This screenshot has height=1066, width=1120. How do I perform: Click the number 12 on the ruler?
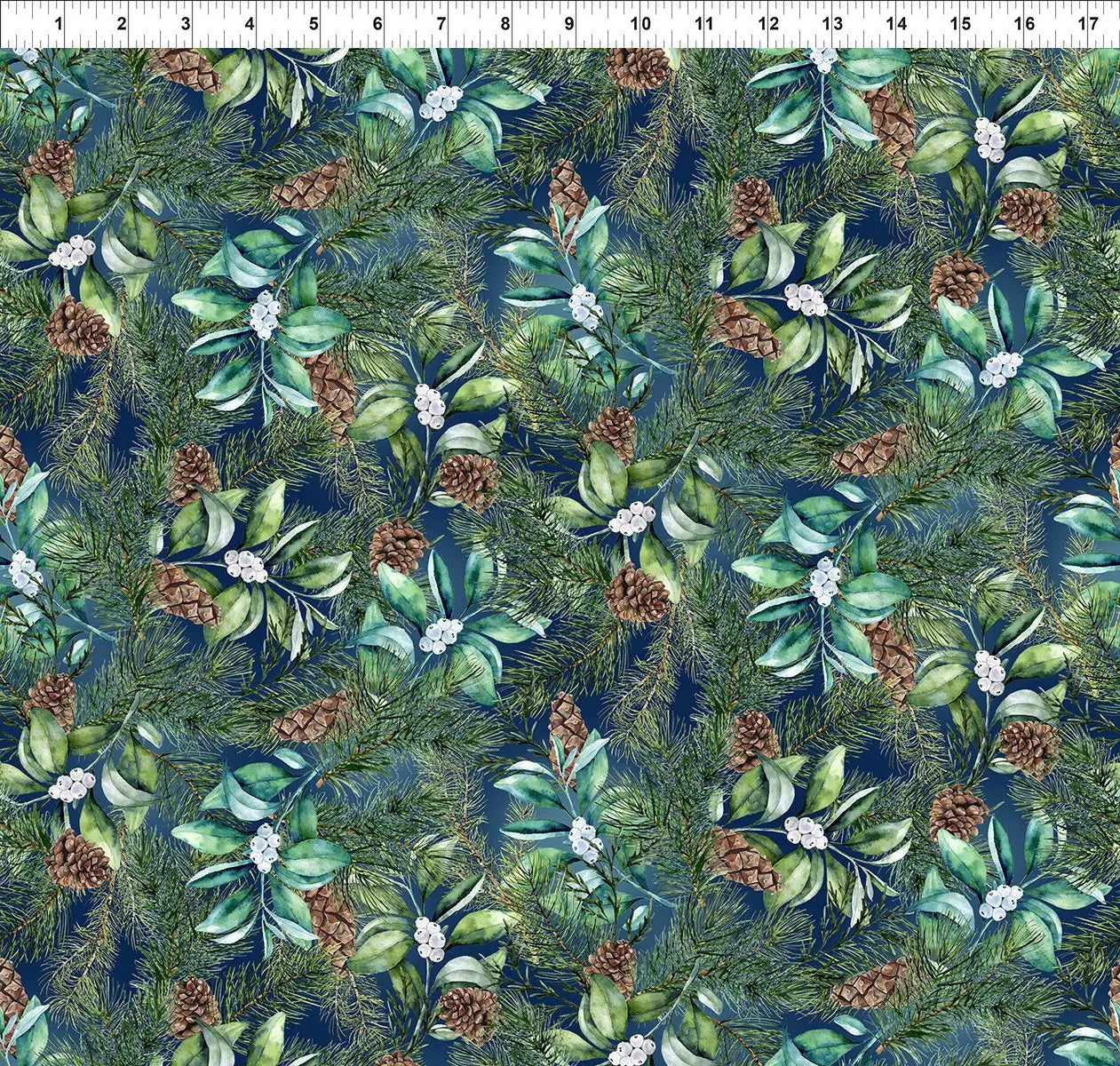[769, 24]
